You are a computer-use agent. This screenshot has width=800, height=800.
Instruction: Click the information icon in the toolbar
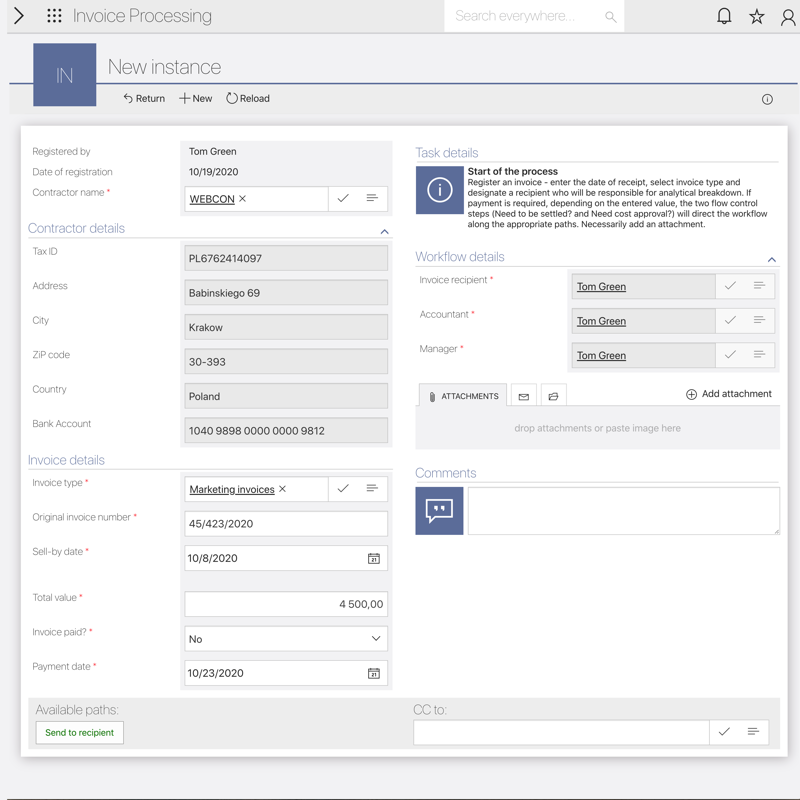pos(767,99)
